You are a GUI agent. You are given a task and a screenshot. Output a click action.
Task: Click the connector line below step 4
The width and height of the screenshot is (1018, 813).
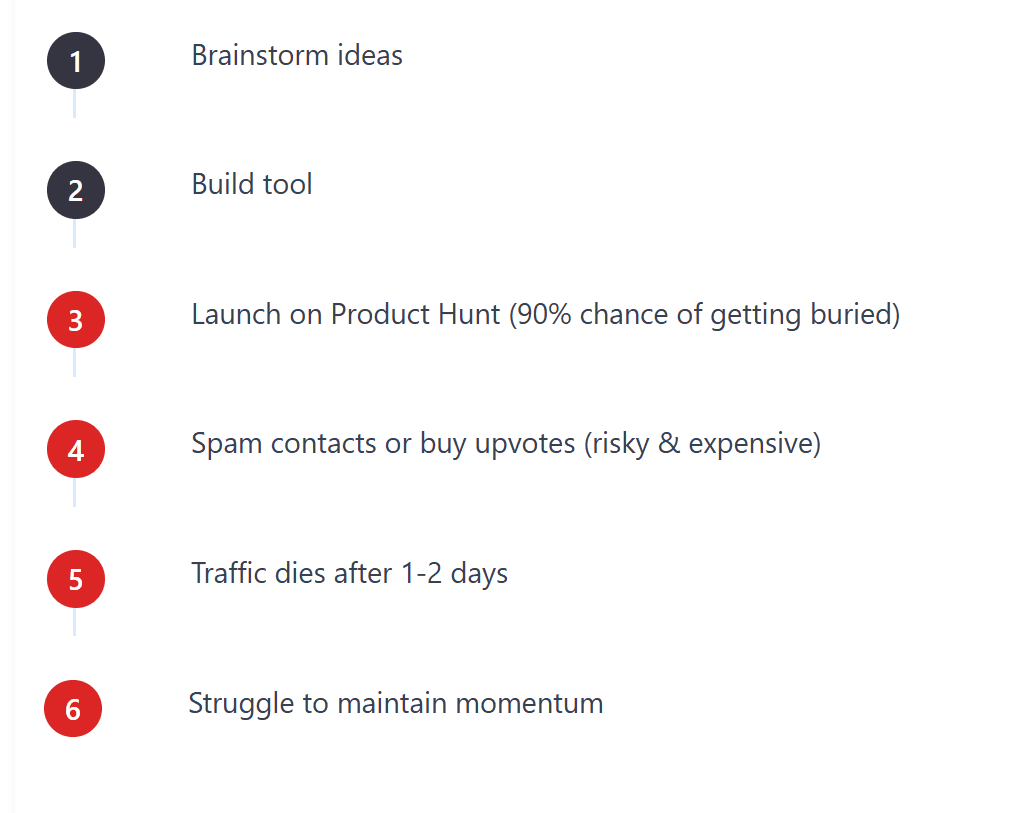coord(74,493)
